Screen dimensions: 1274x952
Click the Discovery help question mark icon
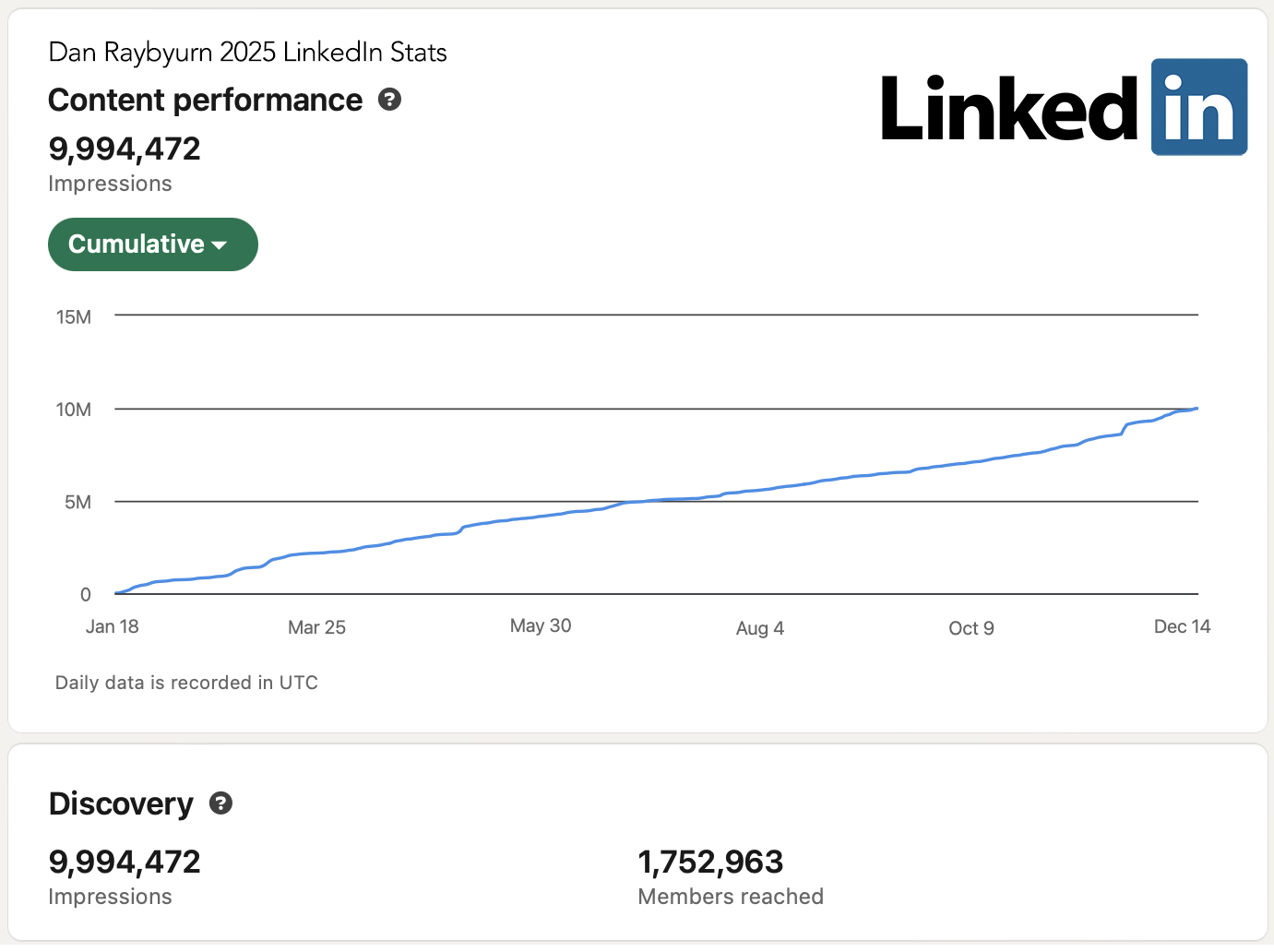coord(220,803)
